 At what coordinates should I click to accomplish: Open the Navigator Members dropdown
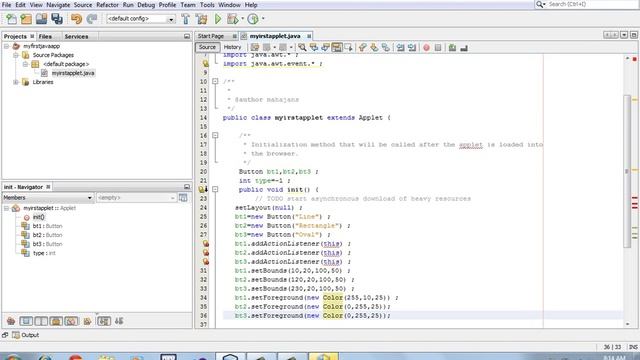[x=48, y=198]
